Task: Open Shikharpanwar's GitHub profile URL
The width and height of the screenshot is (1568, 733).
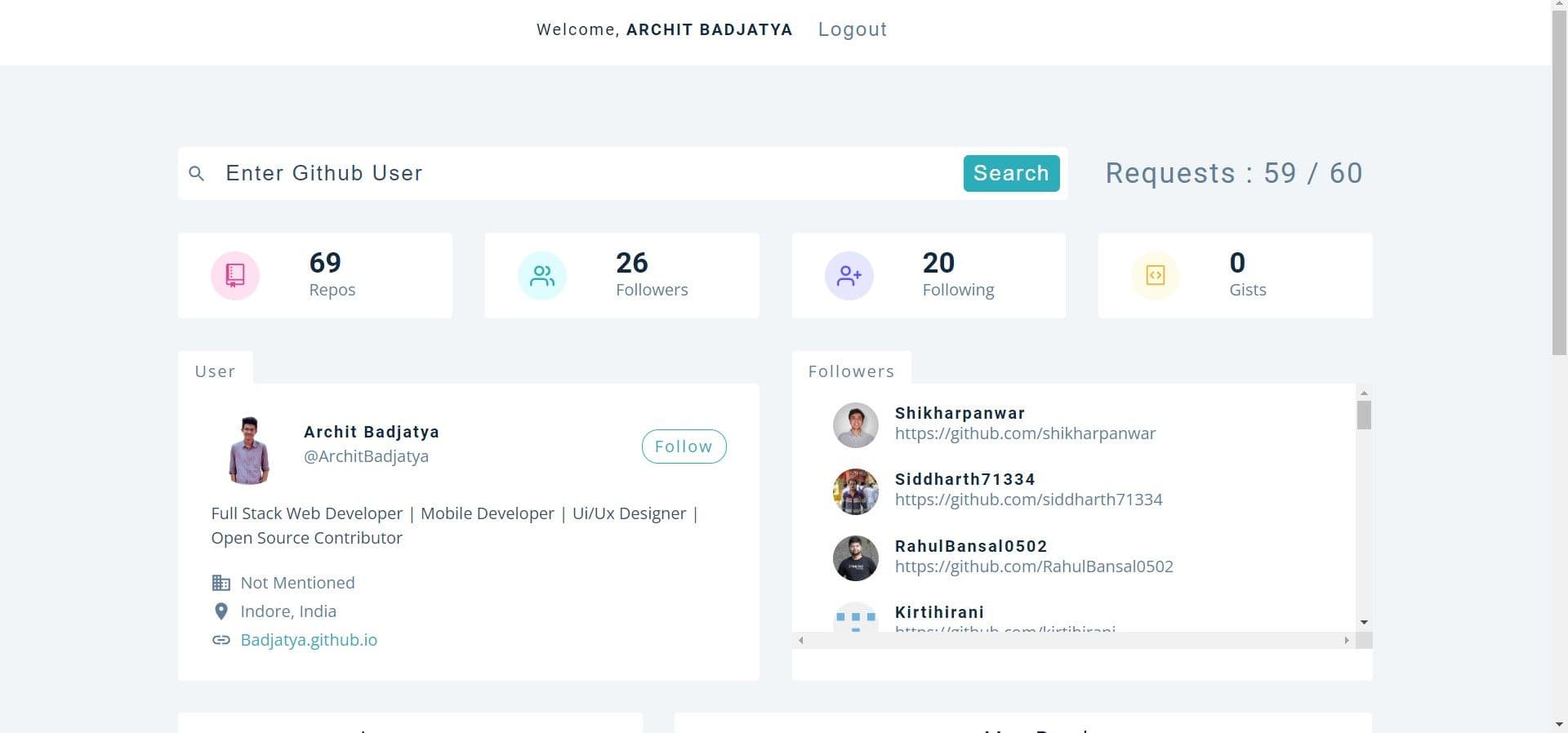Action: (1025, 433)
